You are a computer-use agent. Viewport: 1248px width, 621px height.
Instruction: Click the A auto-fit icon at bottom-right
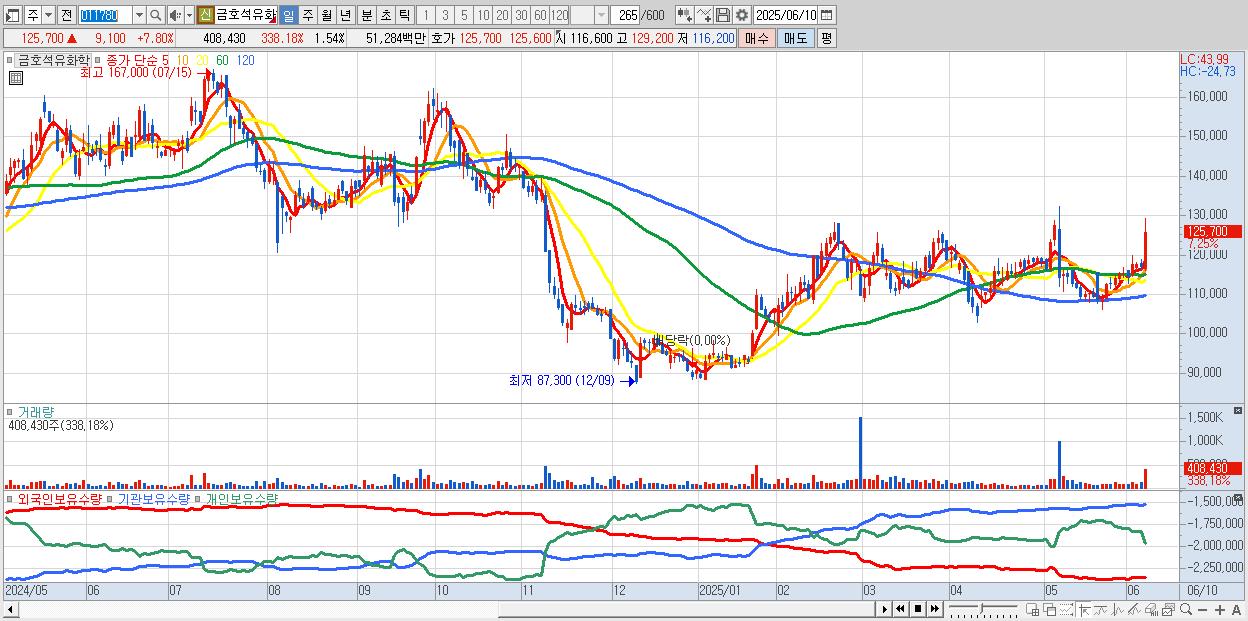pyautogui.click(x=1236, y=609)
